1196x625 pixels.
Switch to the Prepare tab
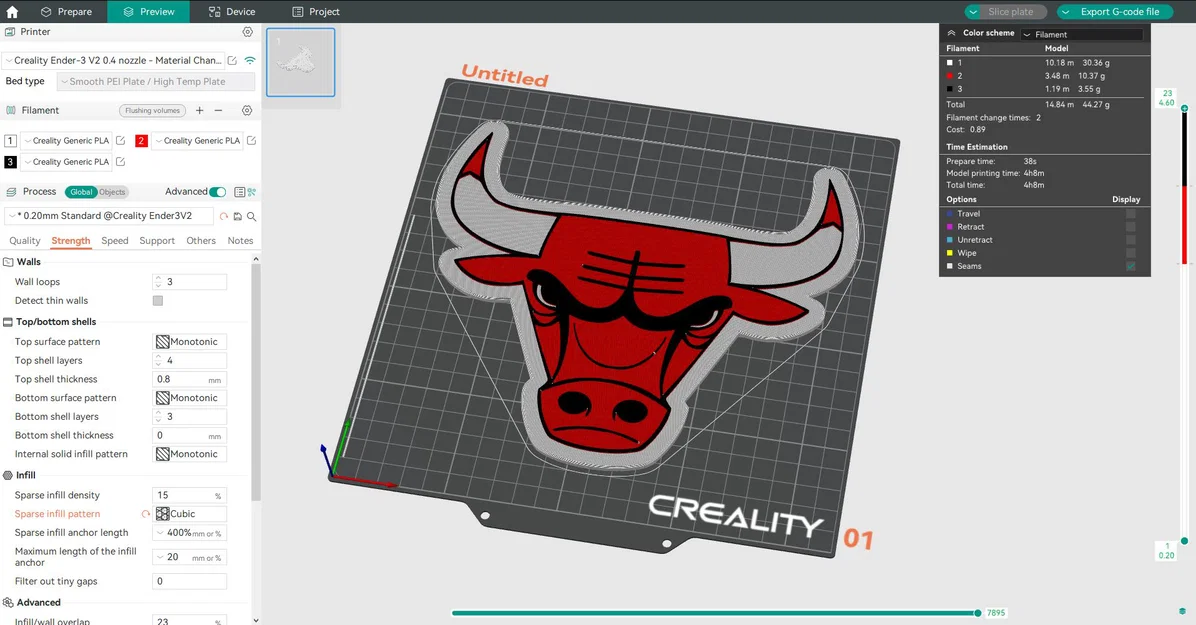[x=66, y=11]
